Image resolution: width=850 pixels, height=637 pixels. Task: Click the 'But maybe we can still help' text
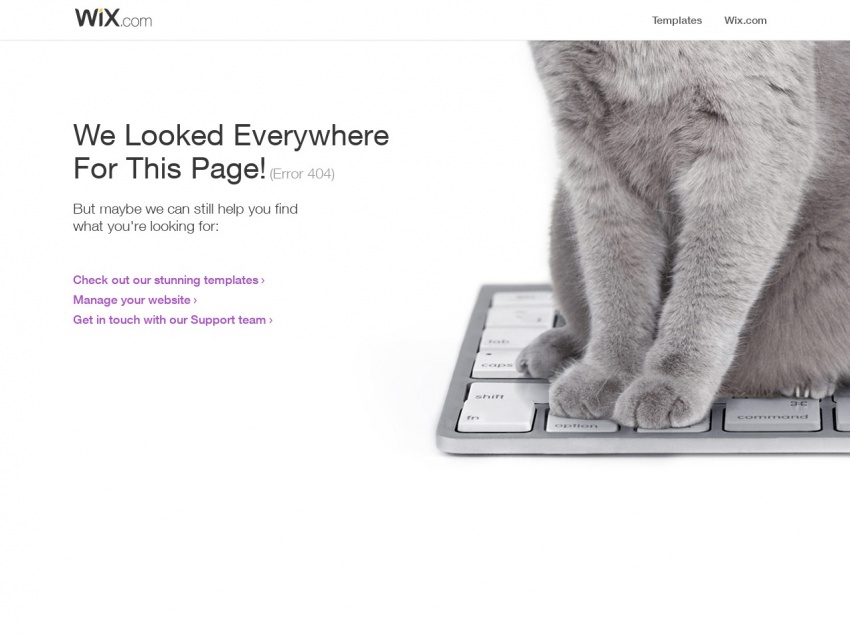click(x=185, y=217)
